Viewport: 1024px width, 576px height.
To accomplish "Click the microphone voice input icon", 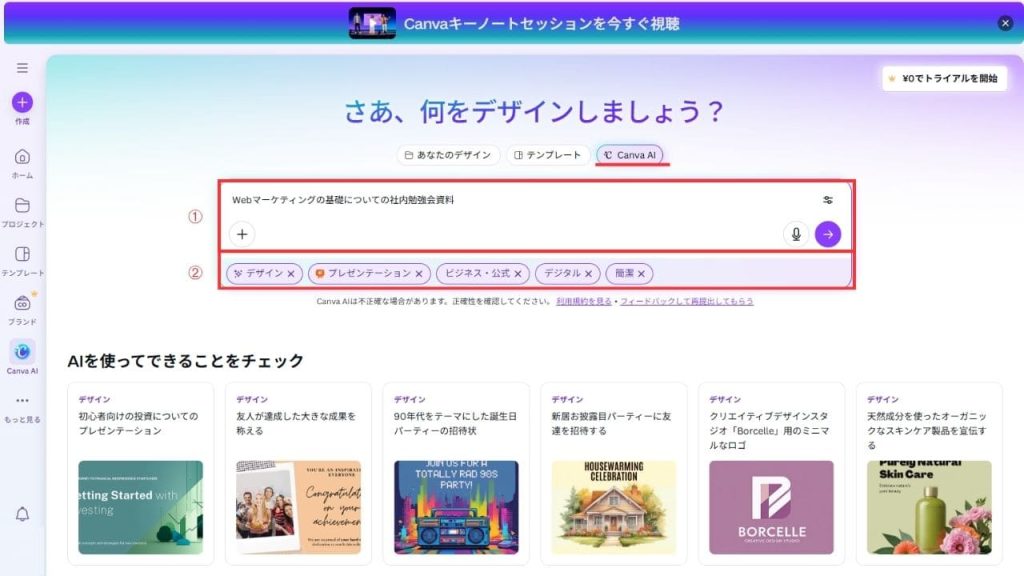I will point(796,234).
